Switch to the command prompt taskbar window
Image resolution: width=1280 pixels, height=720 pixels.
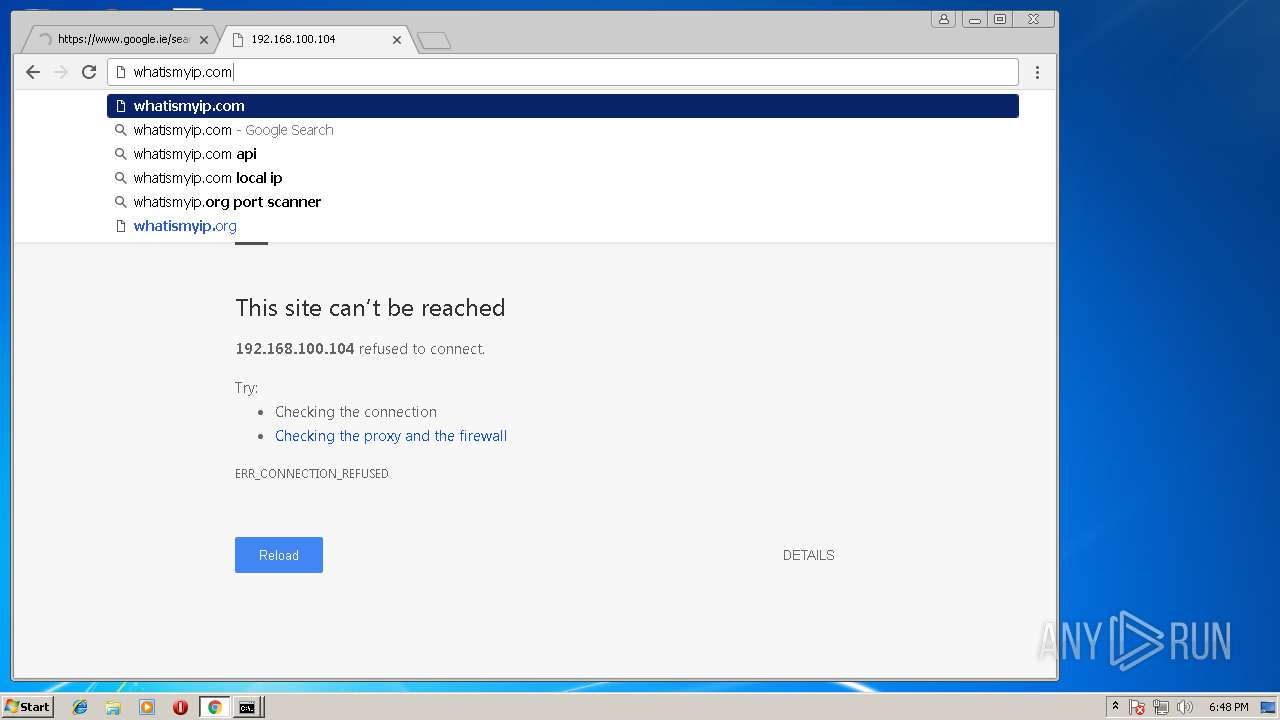(x=247, y=707)
